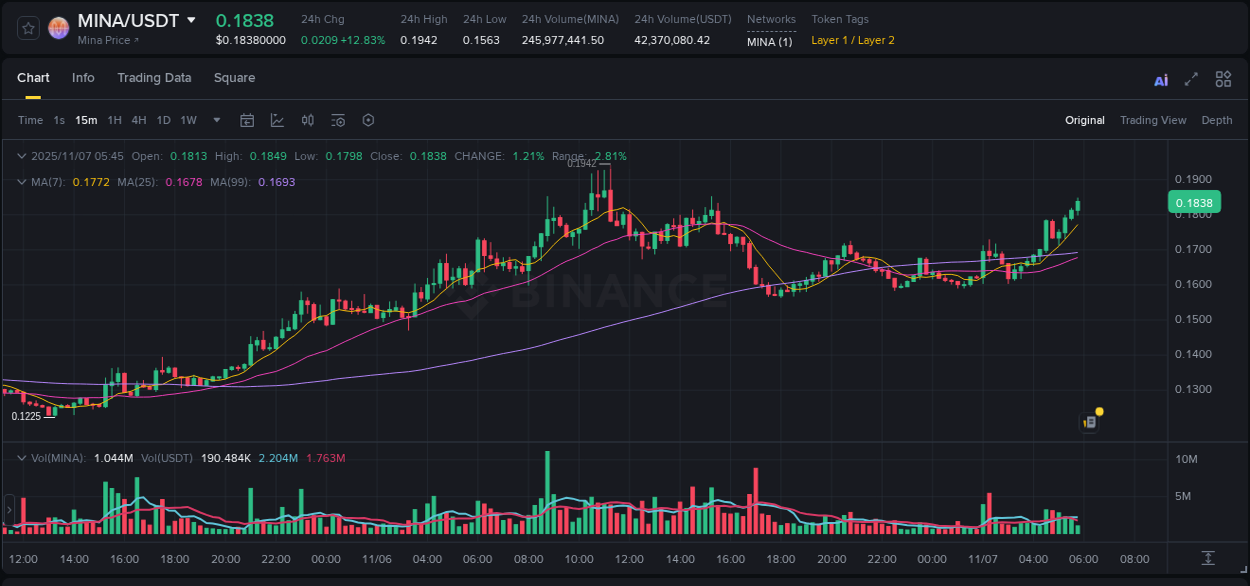Click the fullscreen expand arrows icon
Viewport: 1250px width, 586px height.
coord(1192,79)
